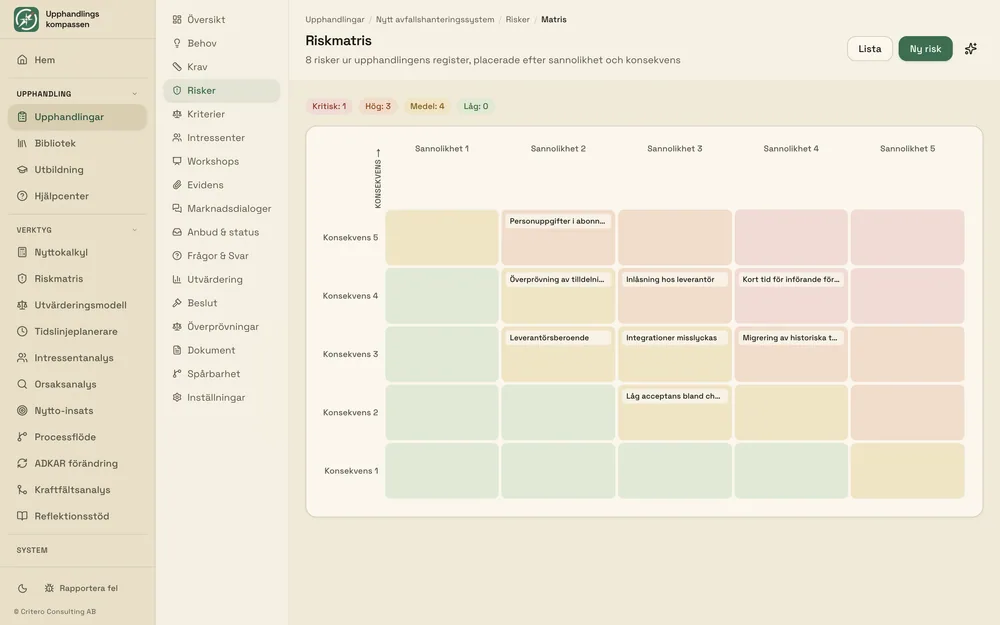The width and height of the screenshot is (1000, 625).
Task: Click the Bibliotek library icon
Action: (x=22, y=143)
